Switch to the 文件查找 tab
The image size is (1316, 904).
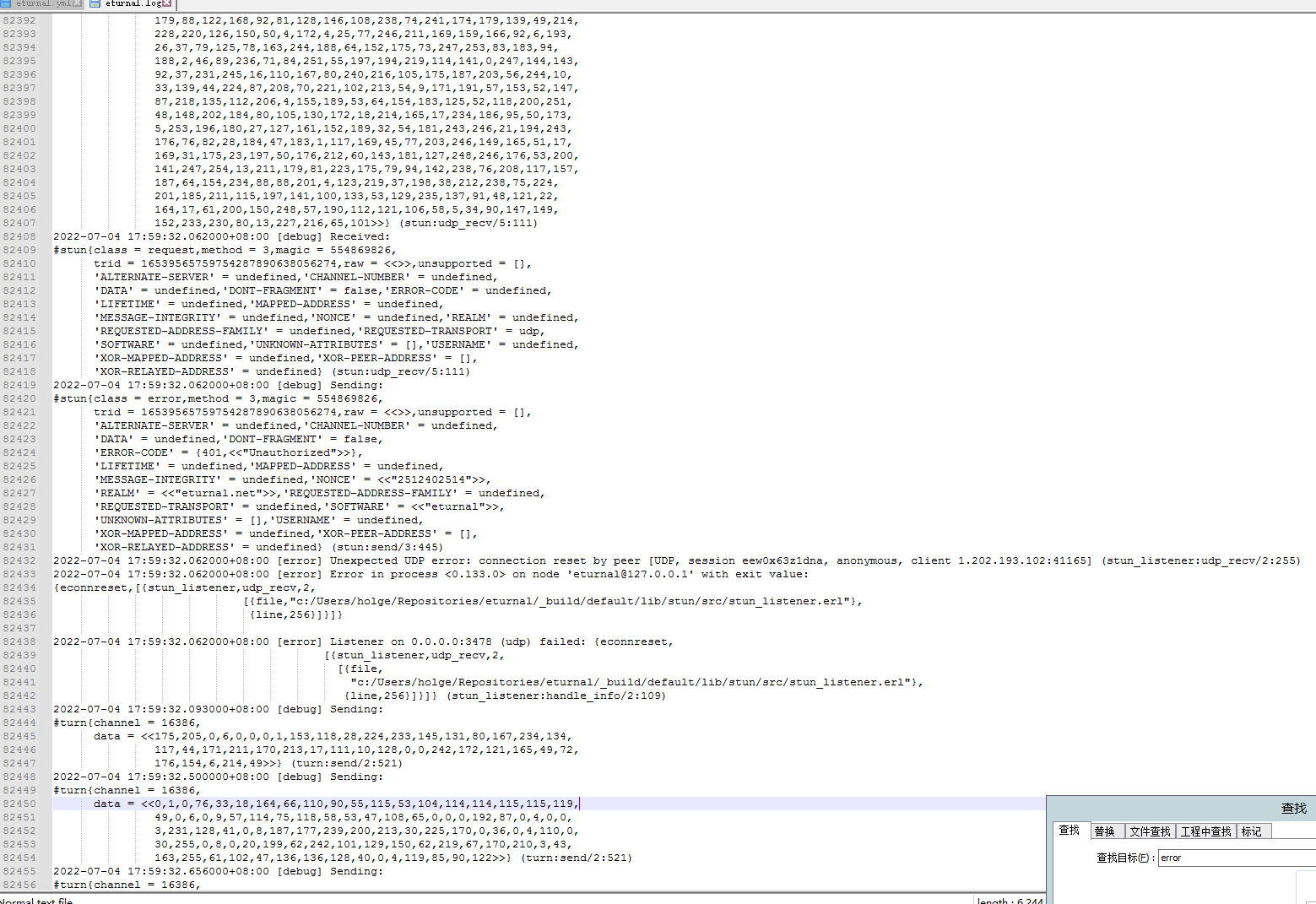pos(1150,831)
